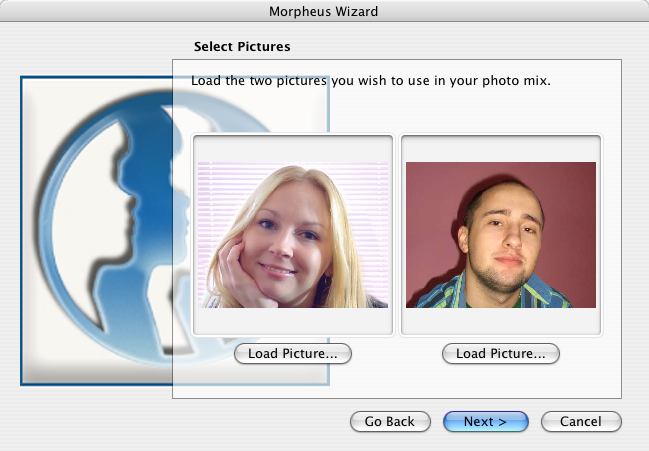The width and height of the screenshot is (649, 451).
Task: Click the blank strip below the right photo
Action: click(x=500, y=320)
